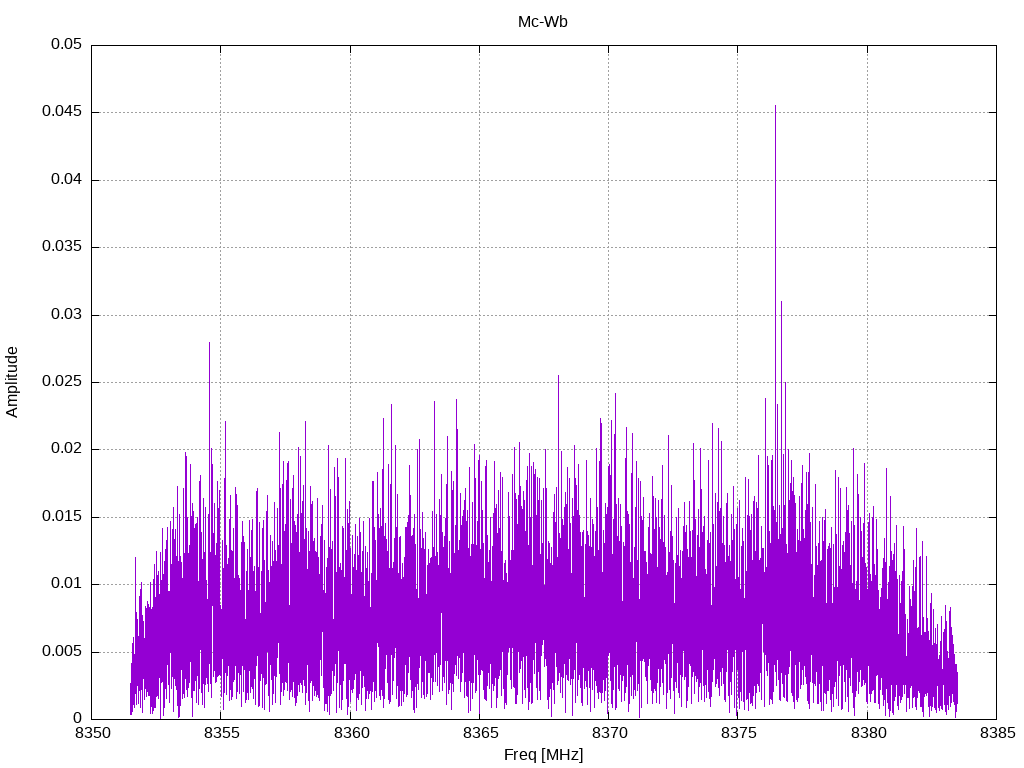Select the tallest spike's tip near 0.045
Viewport: 1024px width, 768px height.
tap(775, 106)
